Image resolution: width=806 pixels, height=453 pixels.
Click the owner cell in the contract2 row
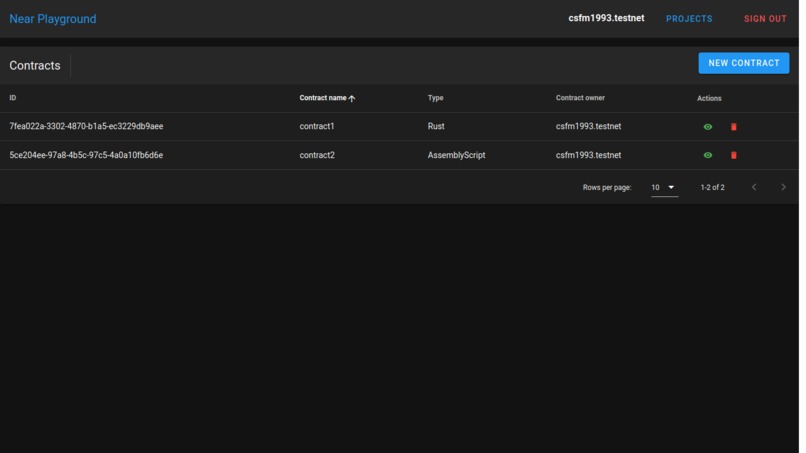[x=588, y=155]
